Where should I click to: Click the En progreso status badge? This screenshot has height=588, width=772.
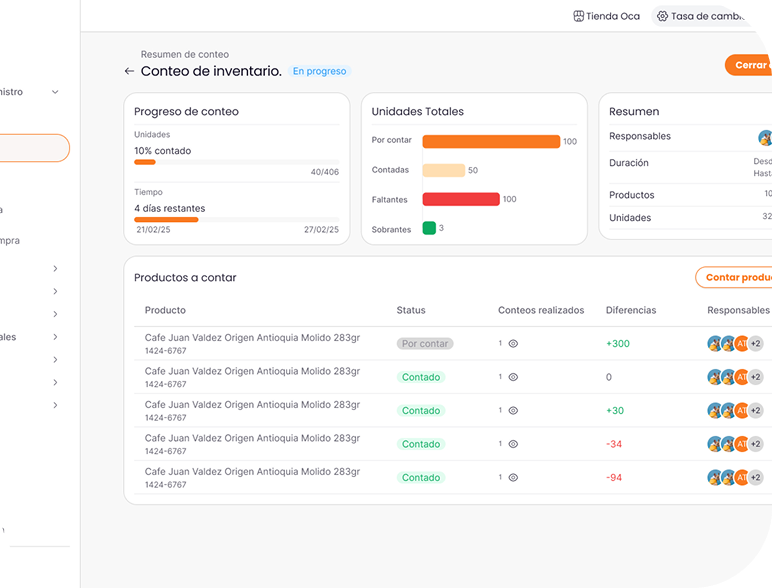coord(319,72)
